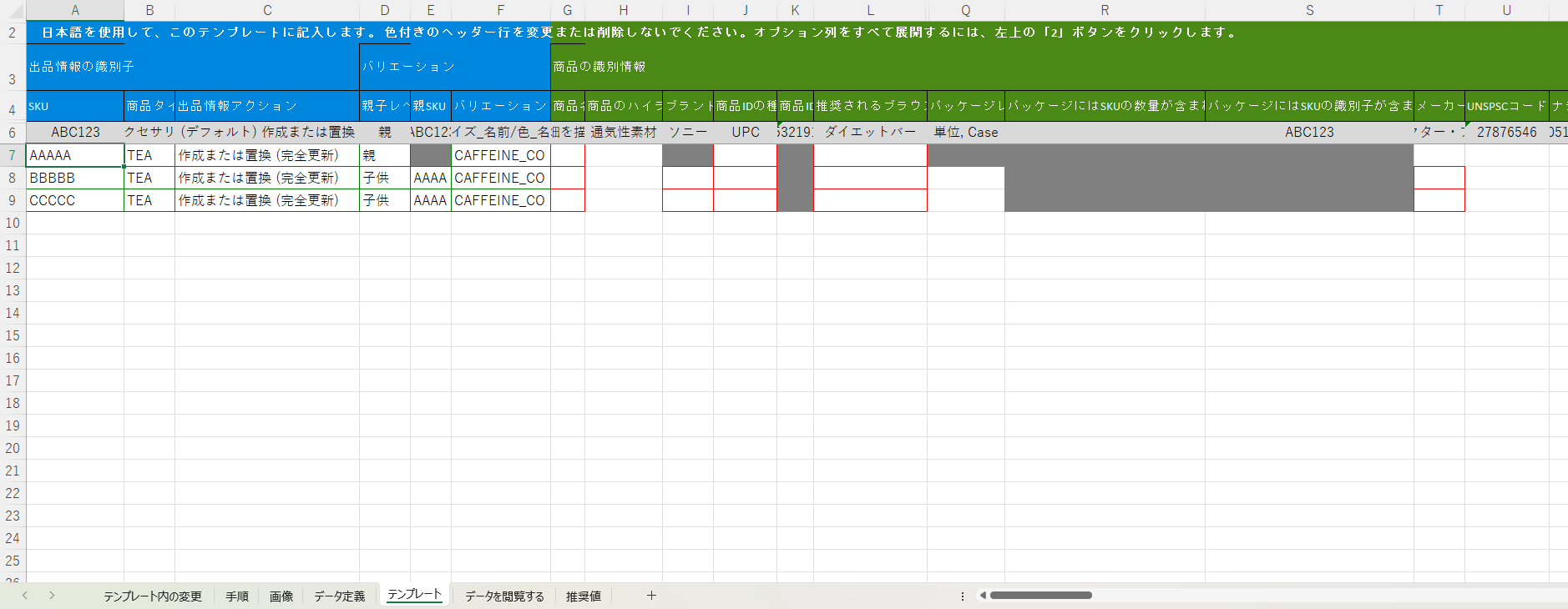Viewport: 1568px width, 609px height.
Task: Open the データ定義 sheet tab
Action: coord(340,596)
